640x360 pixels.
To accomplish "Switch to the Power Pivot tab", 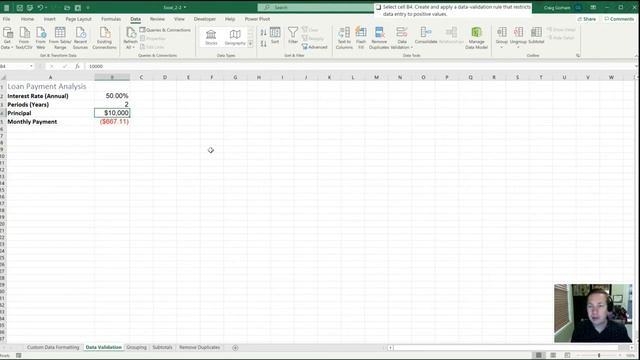I will click(x=257, y=19).
